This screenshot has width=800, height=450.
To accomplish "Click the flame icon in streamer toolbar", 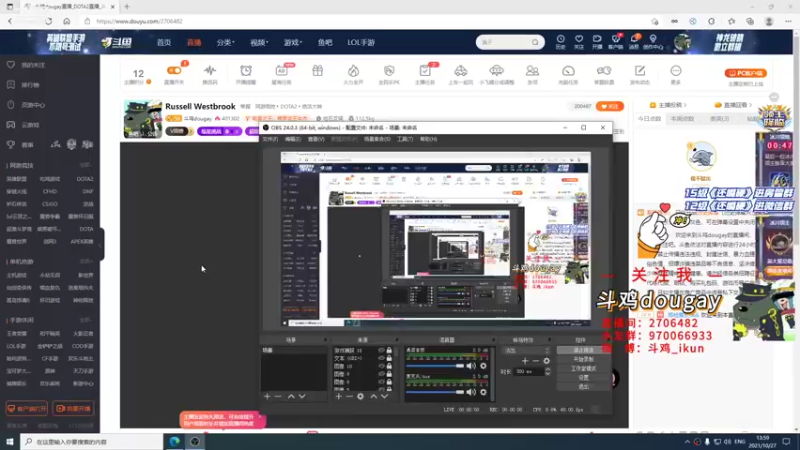I will pyautogui.click(x=353, y=70).
